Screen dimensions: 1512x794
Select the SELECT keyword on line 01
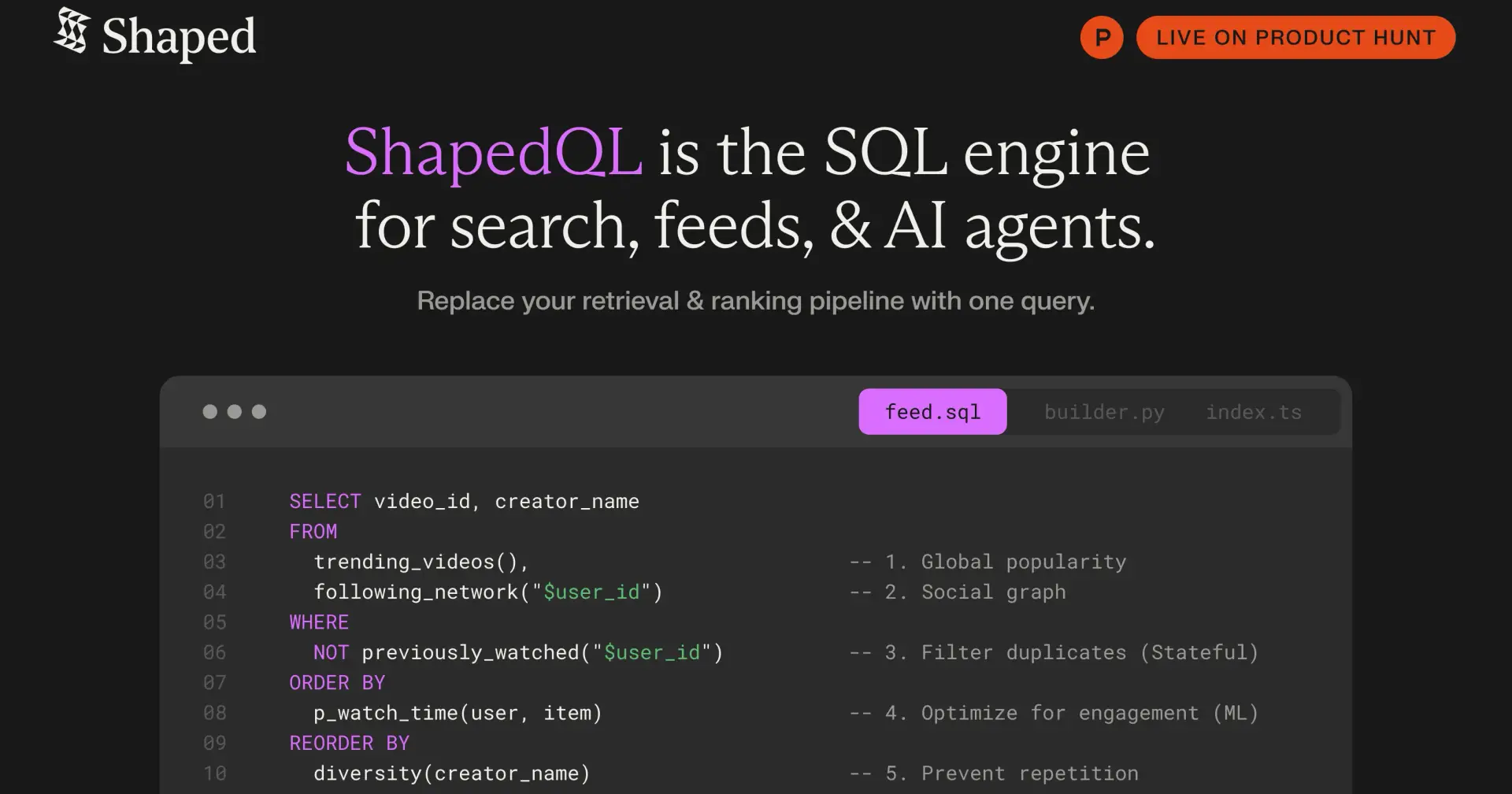(x=324, y=501)
